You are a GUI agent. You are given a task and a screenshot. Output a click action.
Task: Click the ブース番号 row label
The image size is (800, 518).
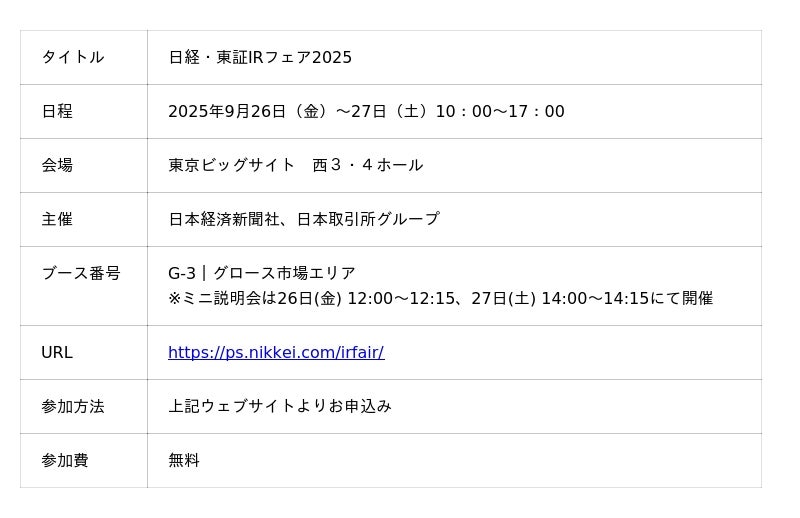pyautogui.click(x=80, y=274)
